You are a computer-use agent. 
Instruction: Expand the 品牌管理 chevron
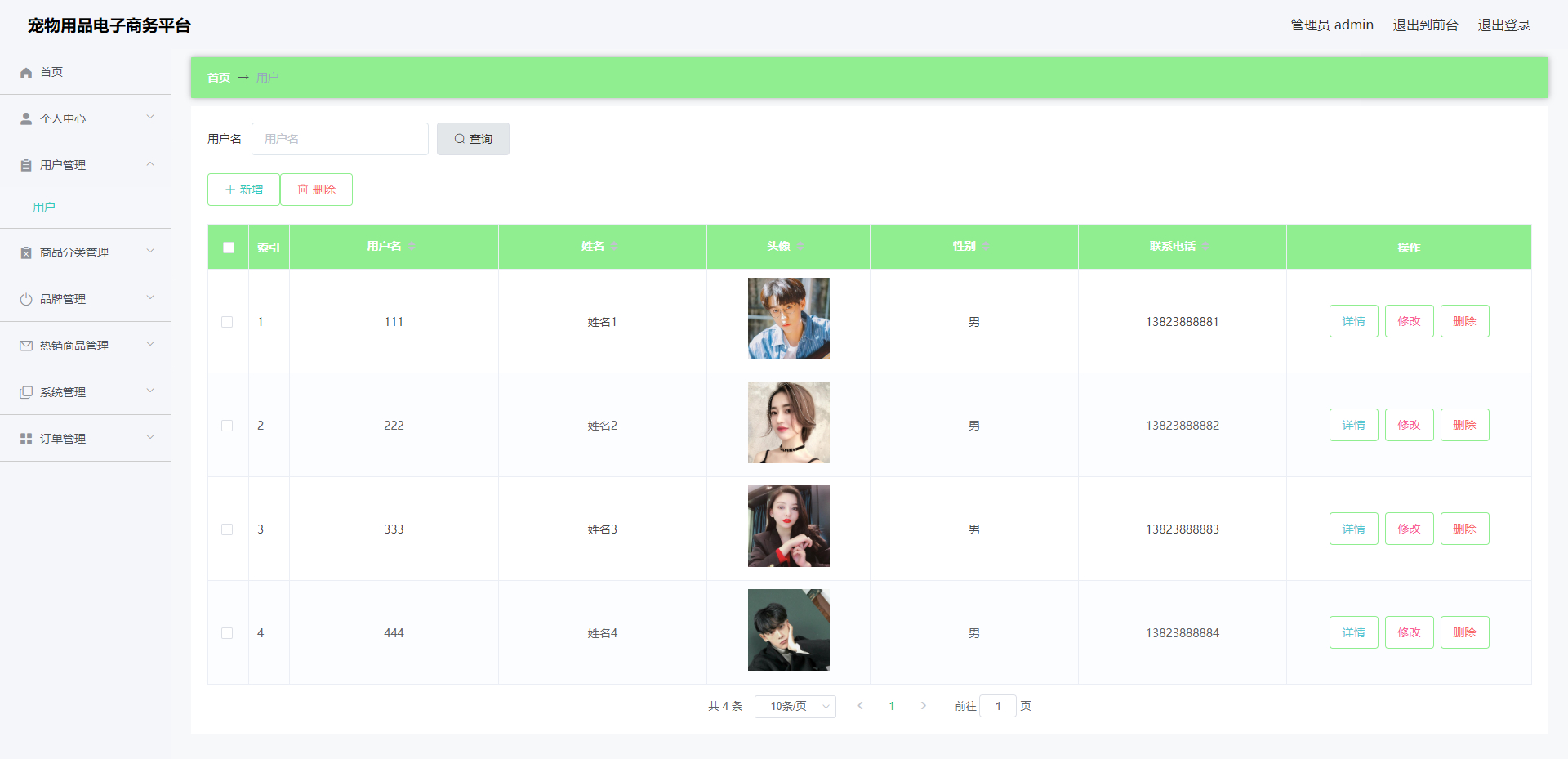coord(150,297)
